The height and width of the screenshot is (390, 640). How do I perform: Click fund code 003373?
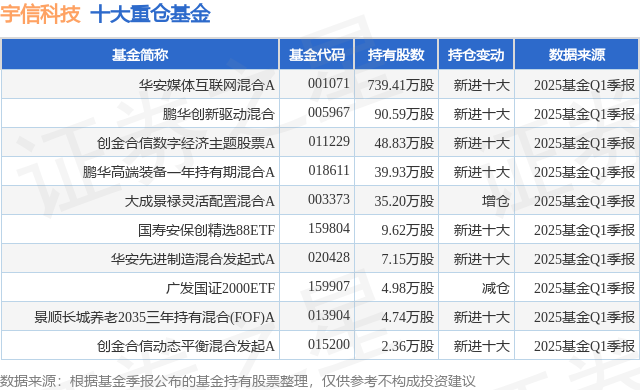pos(329,199)
